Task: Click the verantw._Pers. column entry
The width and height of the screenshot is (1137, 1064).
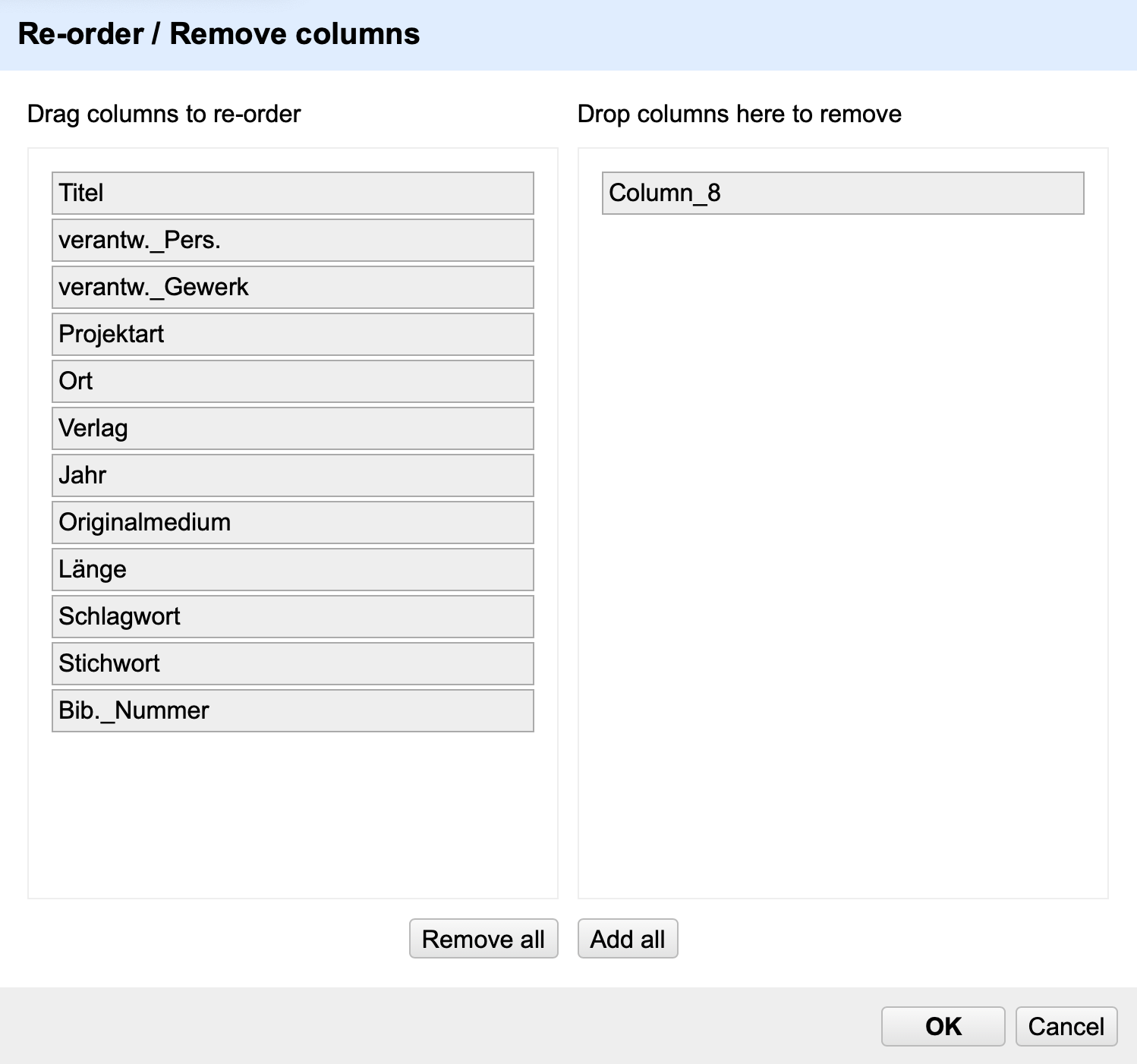Action: [292, 240]
